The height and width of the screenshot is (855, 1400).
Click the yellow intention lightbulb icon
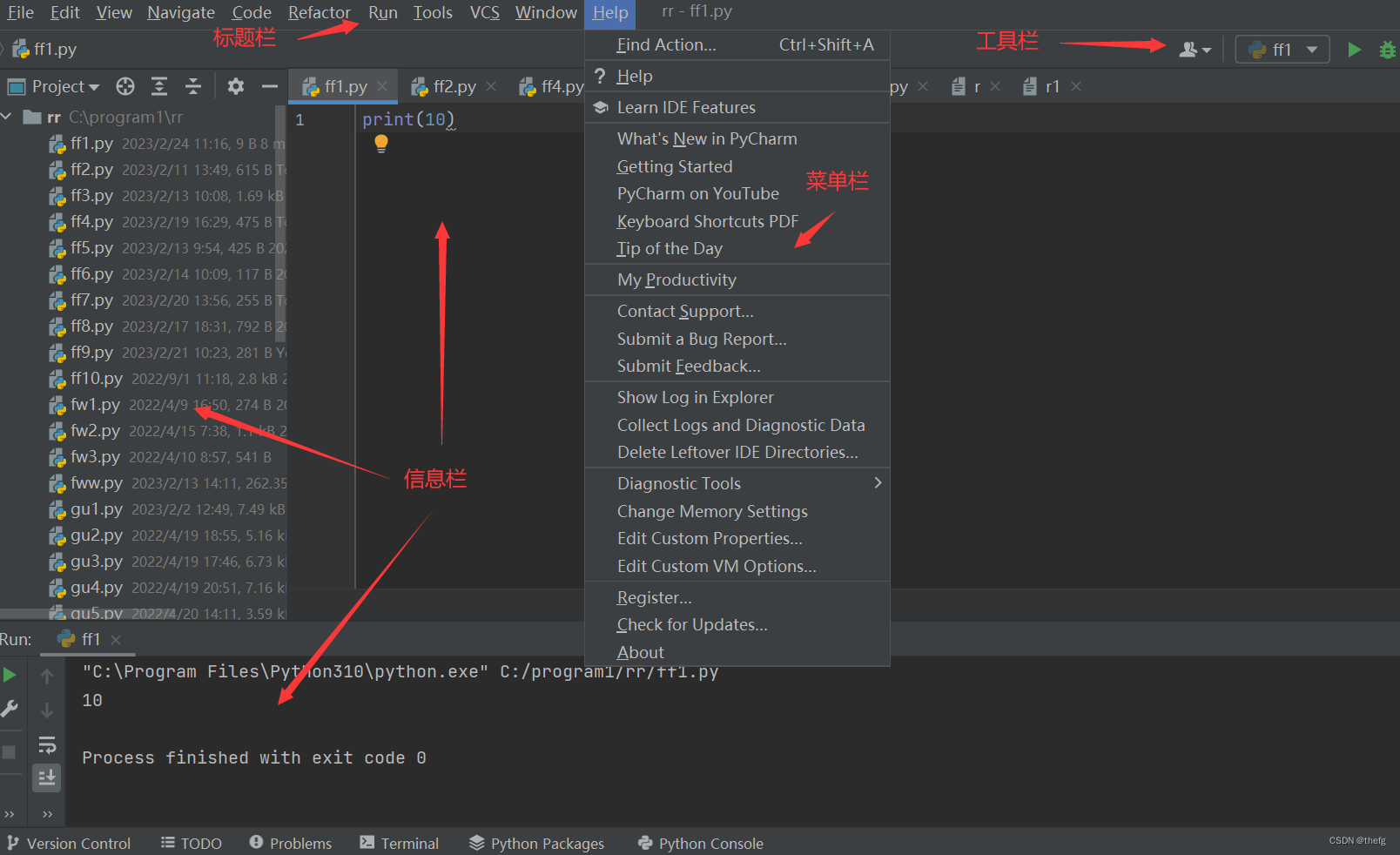coord(381,144)
